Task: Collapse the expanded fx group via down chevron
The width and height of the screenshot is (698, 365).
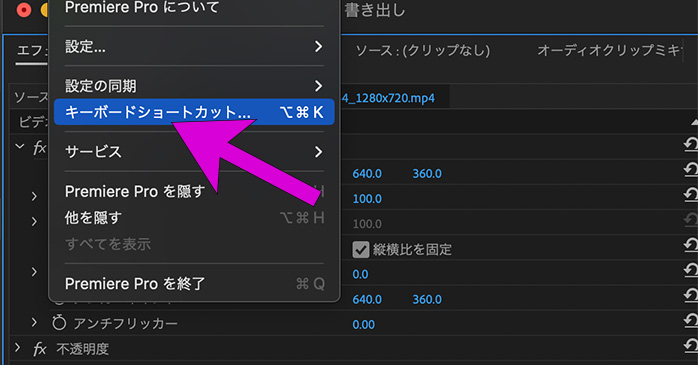Action: 20,146
